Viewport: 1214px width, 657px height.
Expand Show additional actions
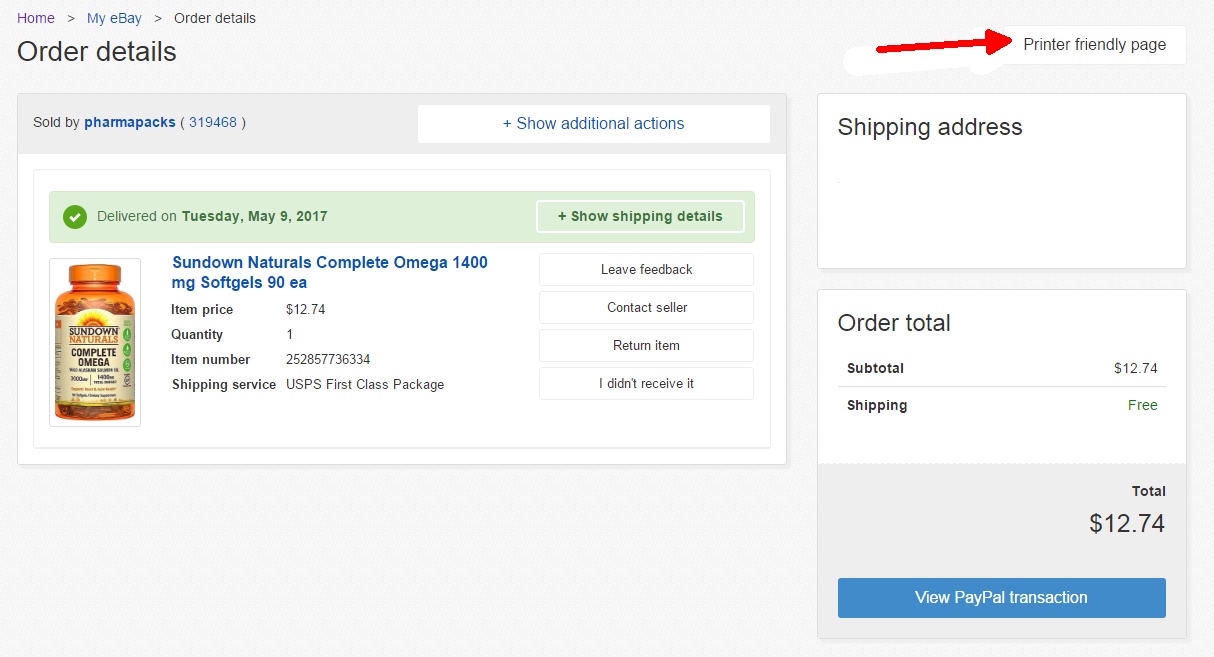pyautogui.click(x=593, y=124)
